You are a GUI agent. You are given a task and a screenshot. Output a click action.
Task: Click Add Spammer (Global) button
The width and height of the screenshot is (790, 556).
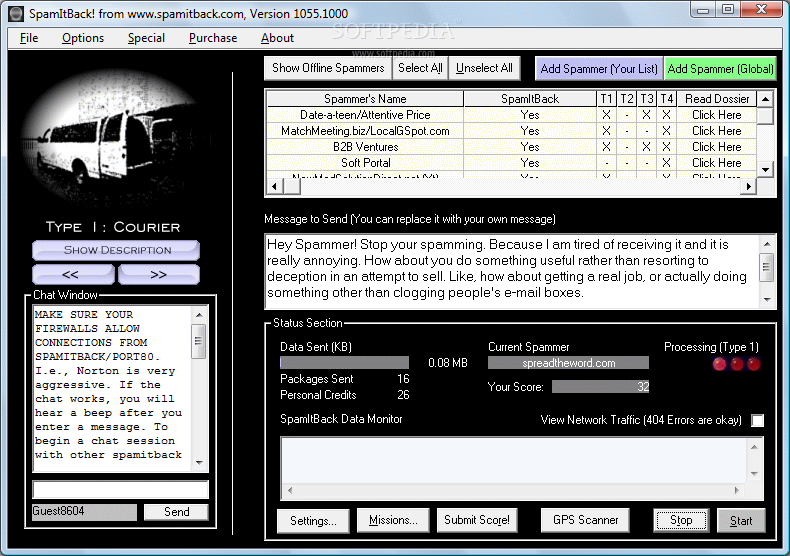[720, 68]
